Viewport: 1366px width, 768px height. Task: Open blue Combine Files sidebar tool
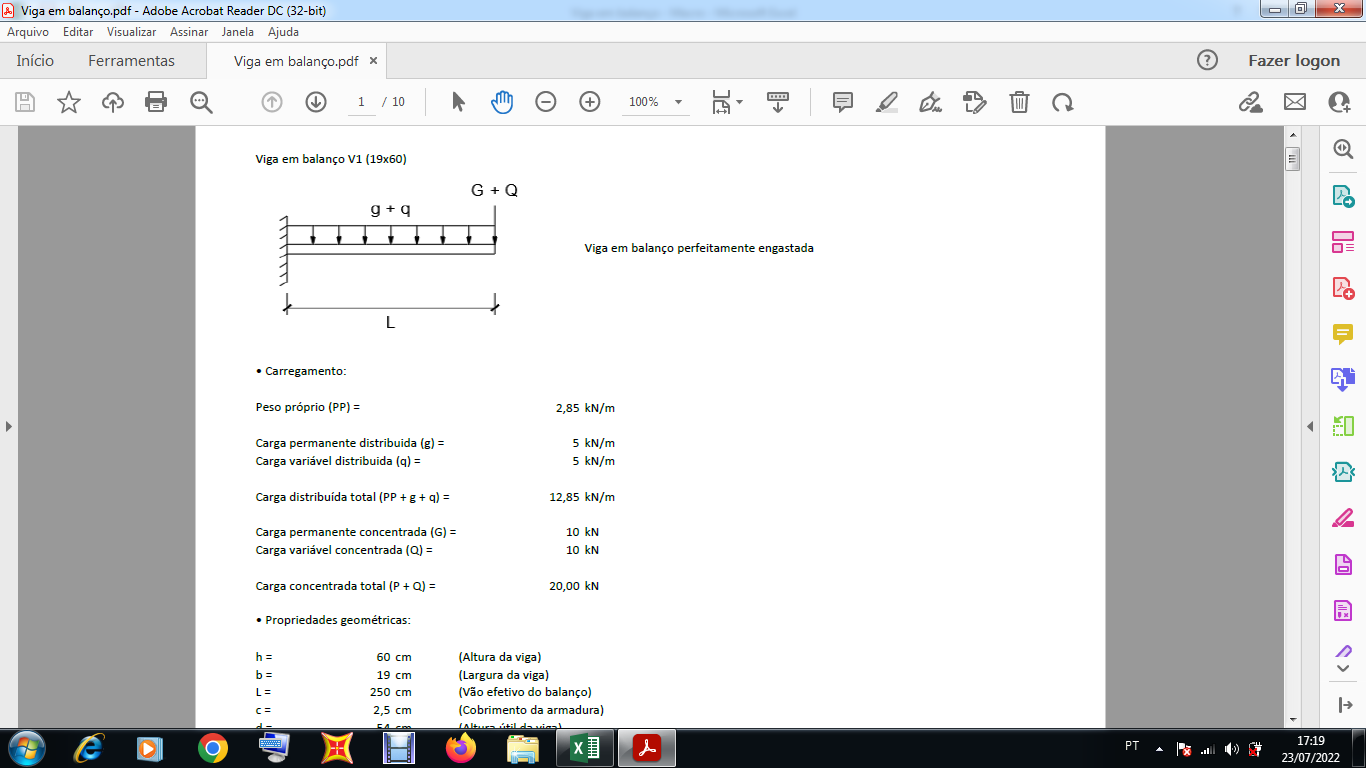coord(1343,379)
